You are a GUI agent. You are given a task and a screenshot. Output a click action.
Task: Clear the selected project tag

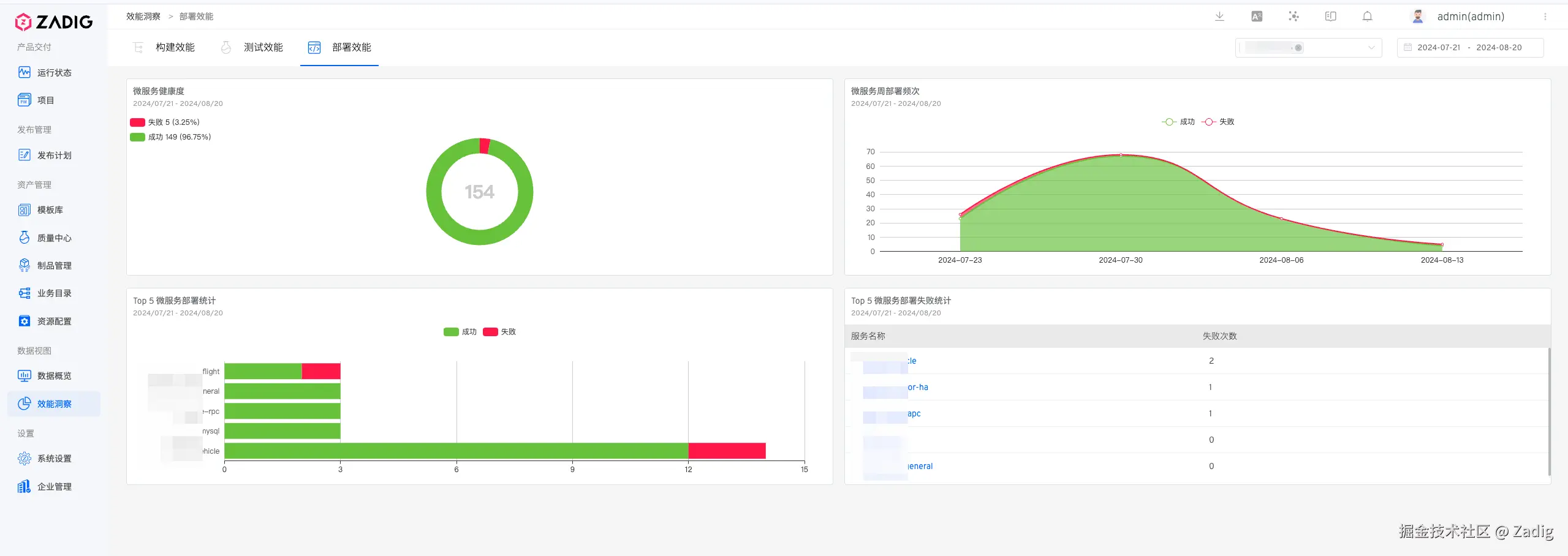1298,47
